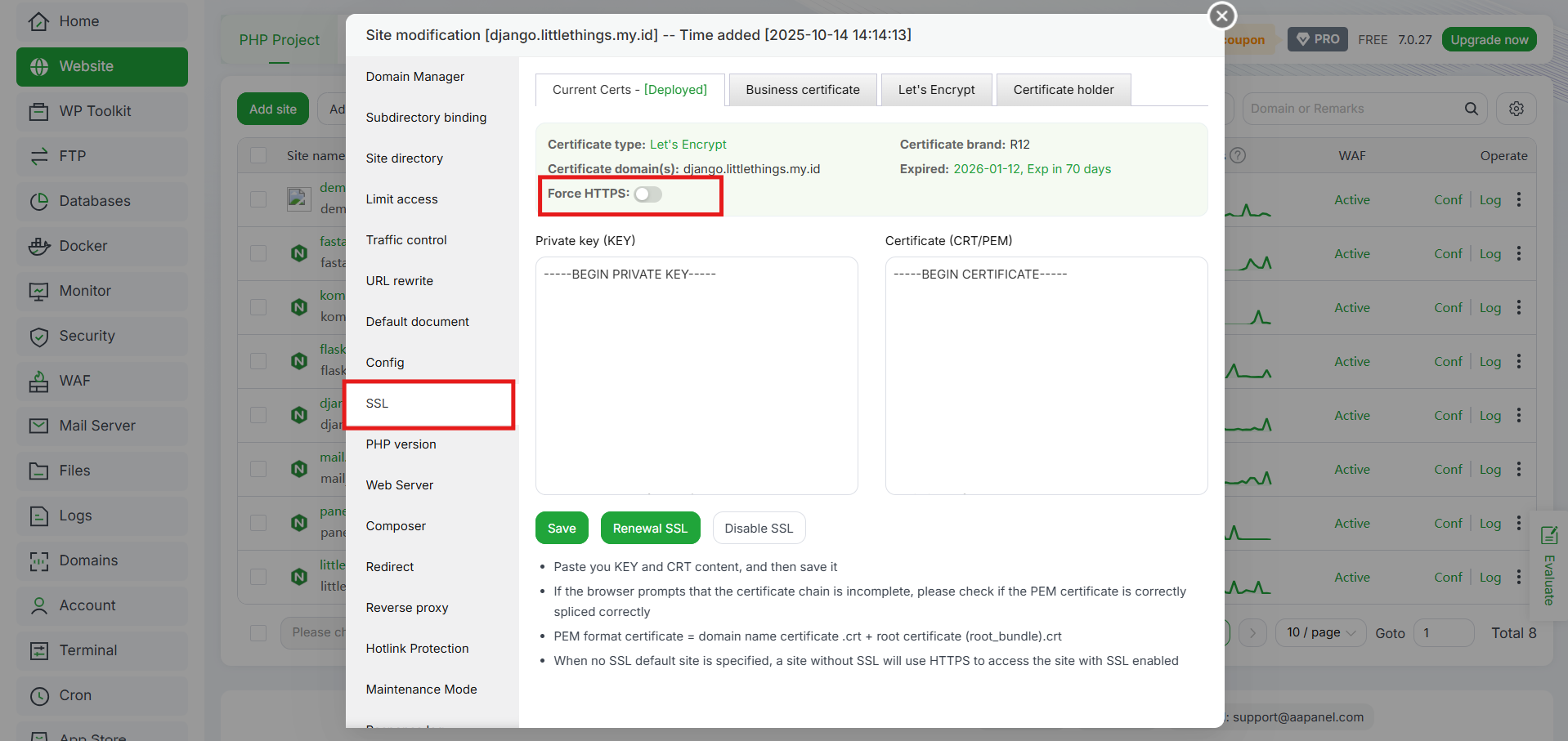The image size is (1568, 741).
Task: Check the checkbox of the djan site row
Action: click(x=258, y=415)
